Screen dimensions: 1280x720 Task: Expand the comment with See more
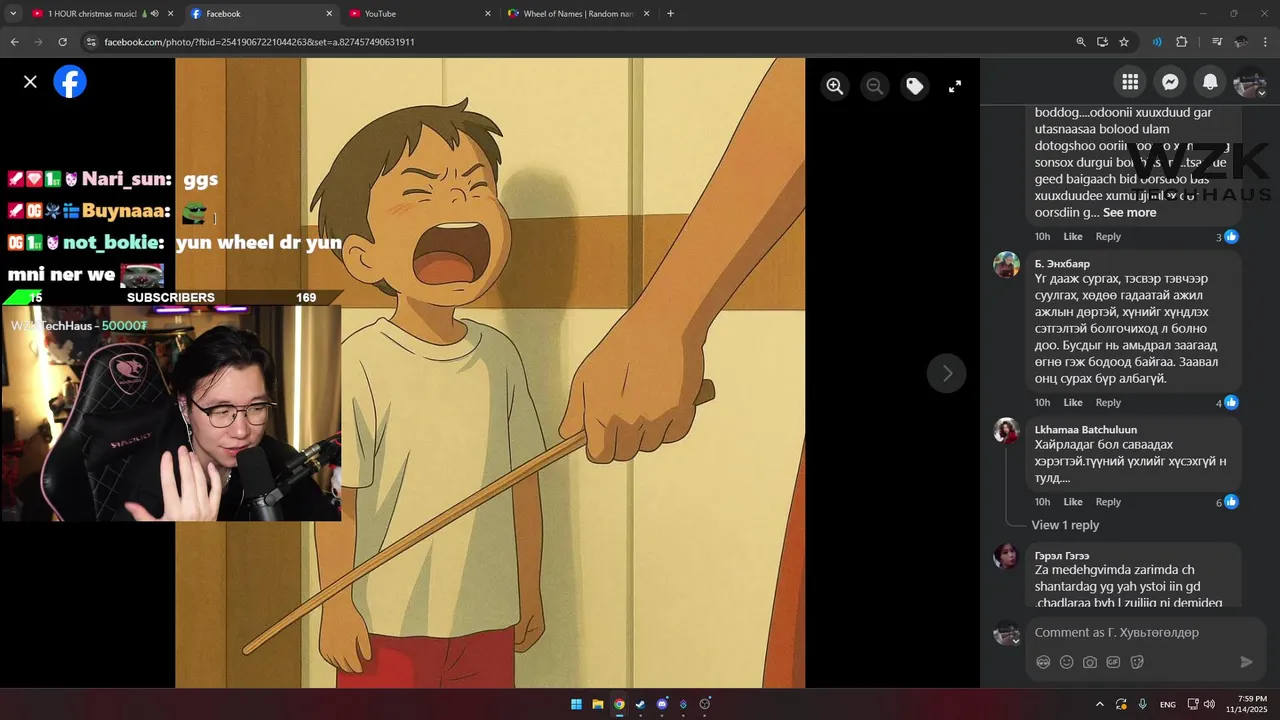pos(1129,212)
